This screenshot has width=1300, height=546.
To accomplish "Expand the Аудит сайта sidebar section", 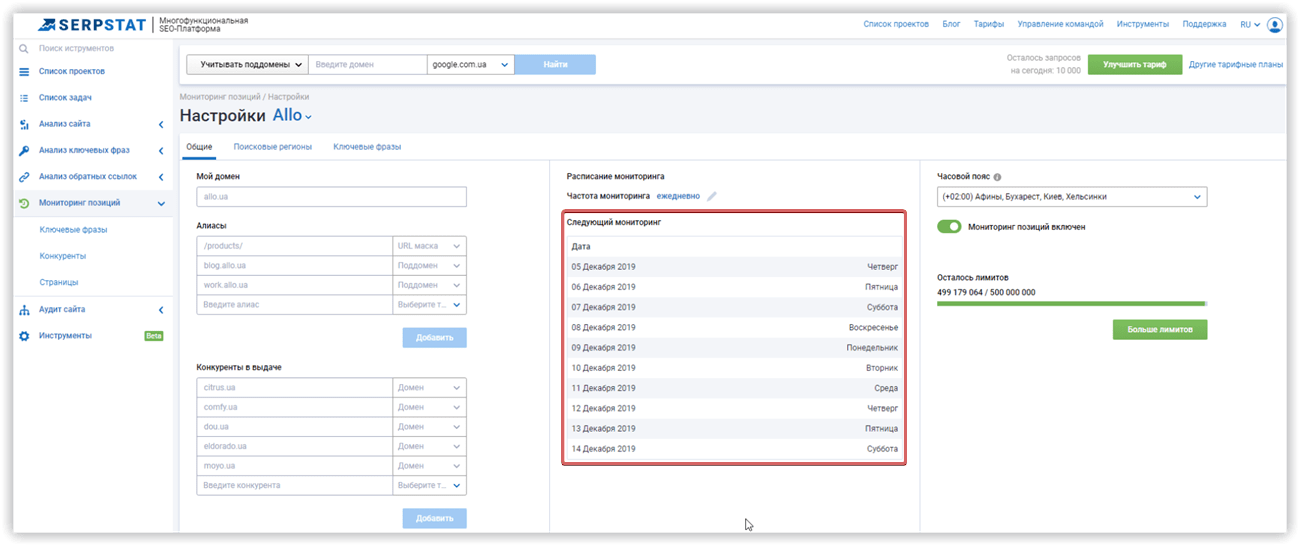I will [161, 310].
